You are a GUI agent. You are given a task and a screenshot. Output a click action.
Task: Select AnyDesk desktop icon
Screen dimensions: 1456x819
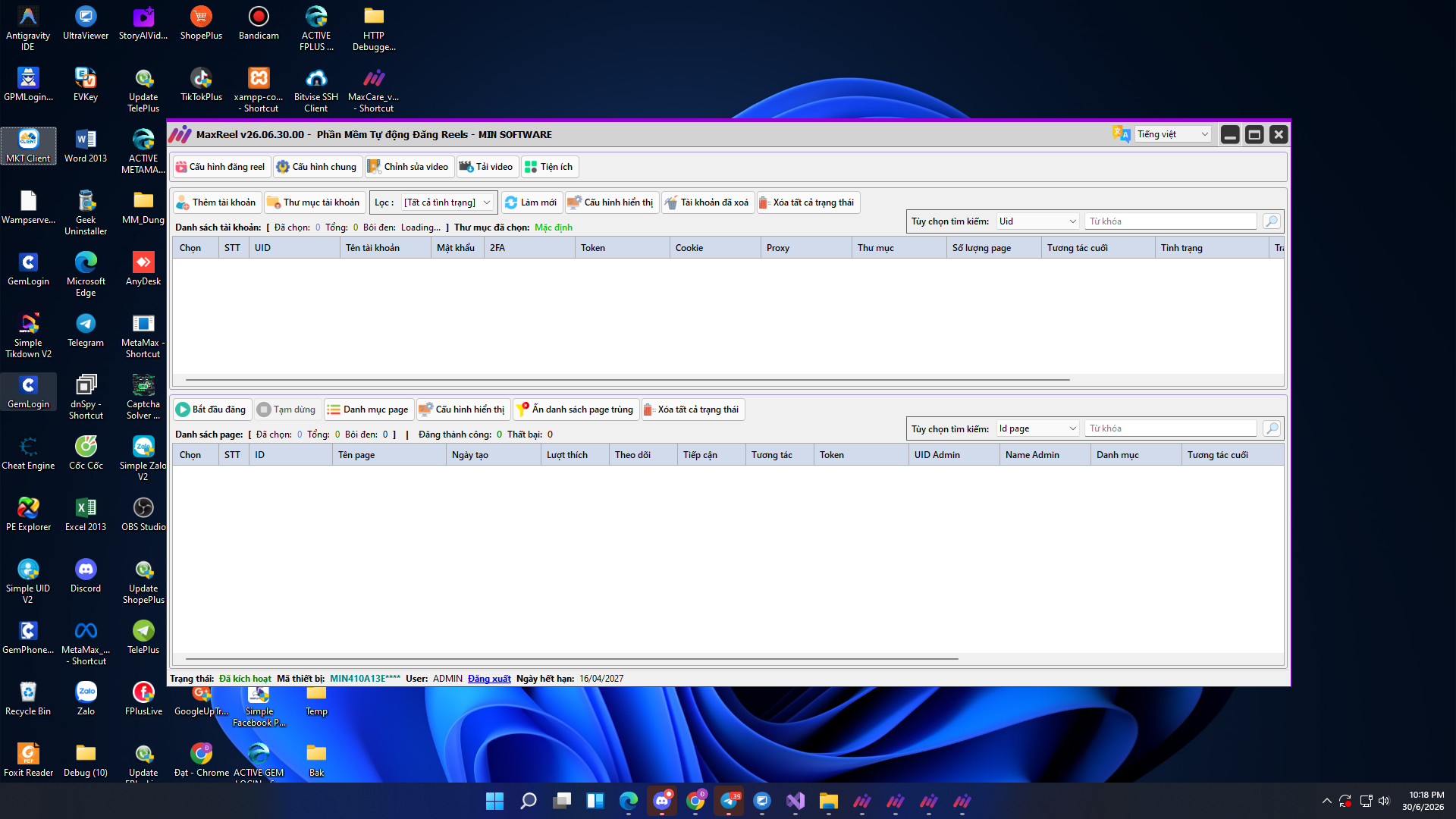[143, 268]
